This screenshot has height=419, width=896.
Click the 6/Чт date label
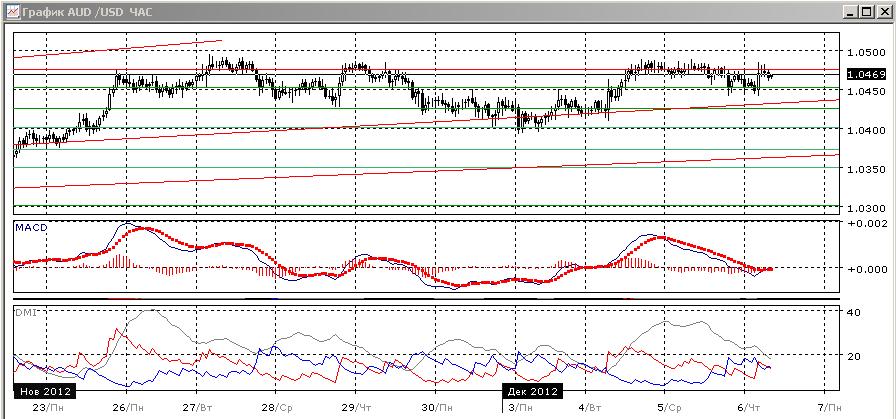[748, 407]
